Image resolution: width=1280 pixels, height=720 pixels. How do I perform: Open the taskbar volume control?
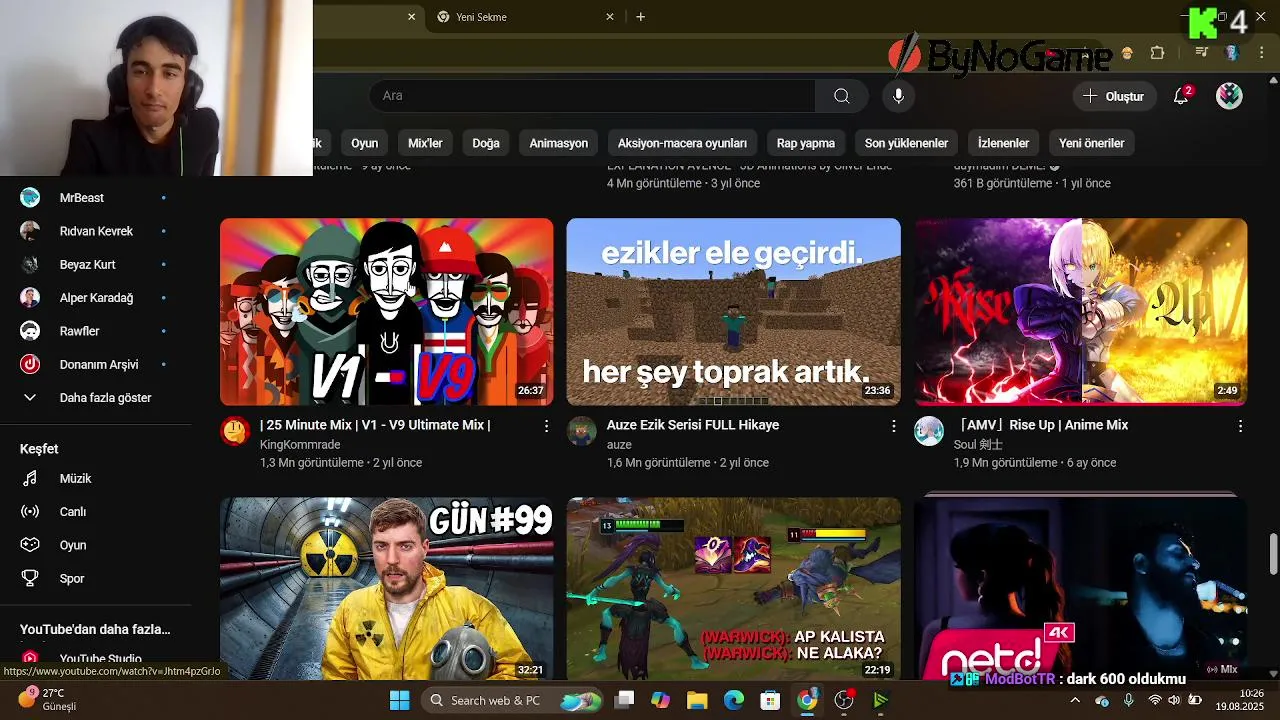1174,700
